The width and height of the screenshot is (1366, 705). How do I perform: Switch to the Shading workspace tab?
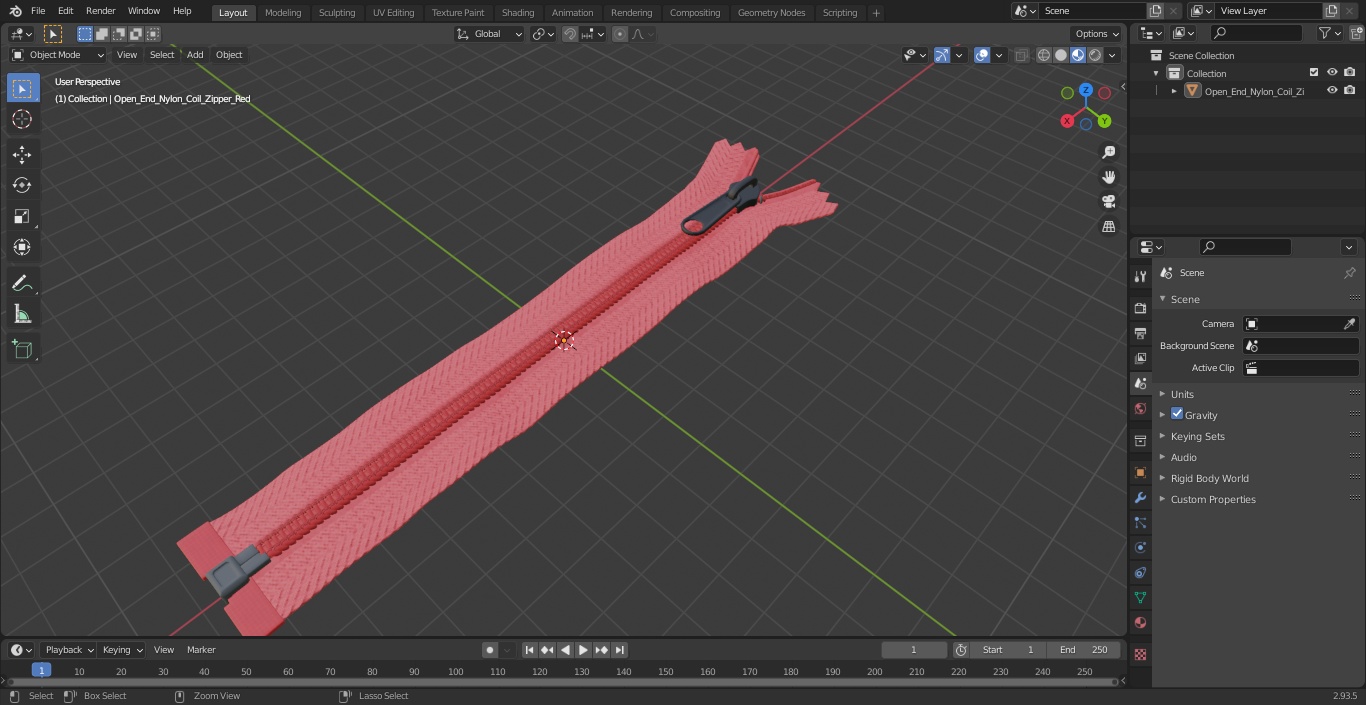click(518, 13)
